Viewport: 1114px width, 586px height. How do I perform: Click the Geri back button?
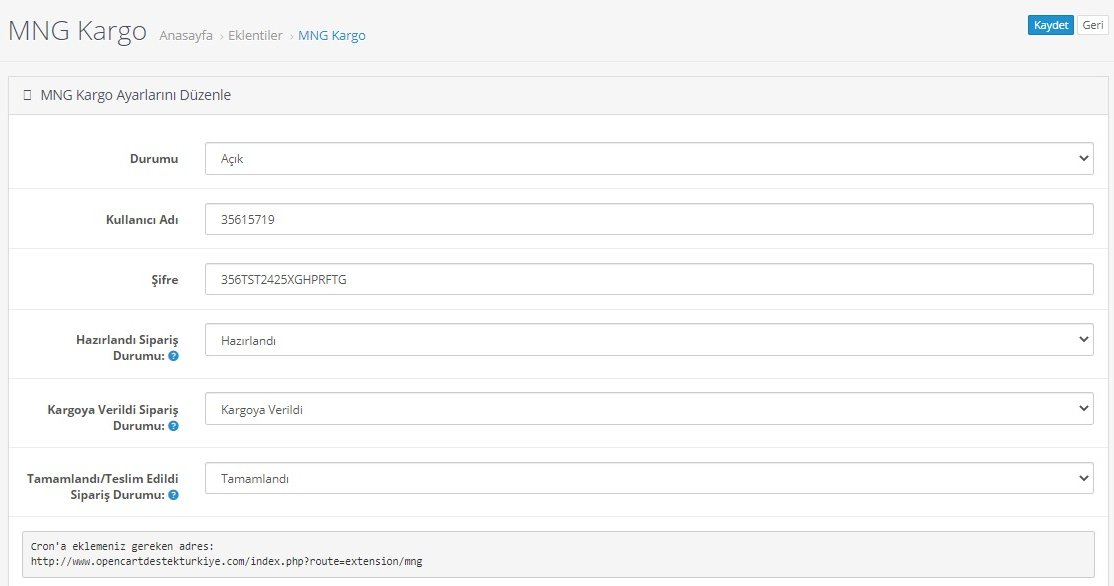click(1093, 25)
